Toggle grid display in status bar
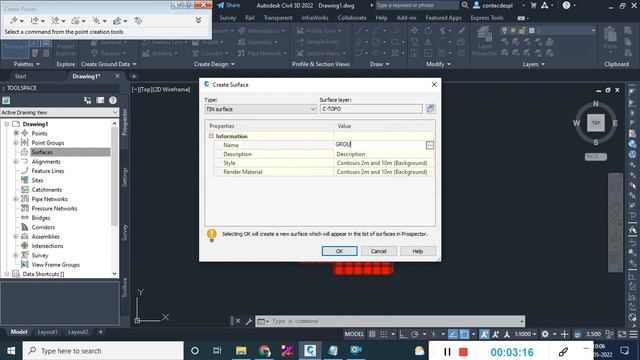The image size is (640, 360). tap(372, 334)
